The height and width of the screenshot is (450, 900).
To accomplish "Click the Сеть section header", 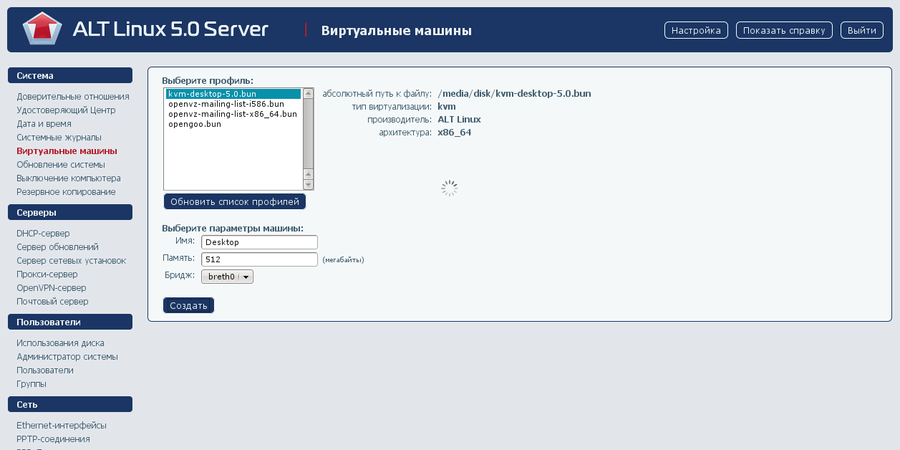I will pyautogui.click(x=70, y=404).
